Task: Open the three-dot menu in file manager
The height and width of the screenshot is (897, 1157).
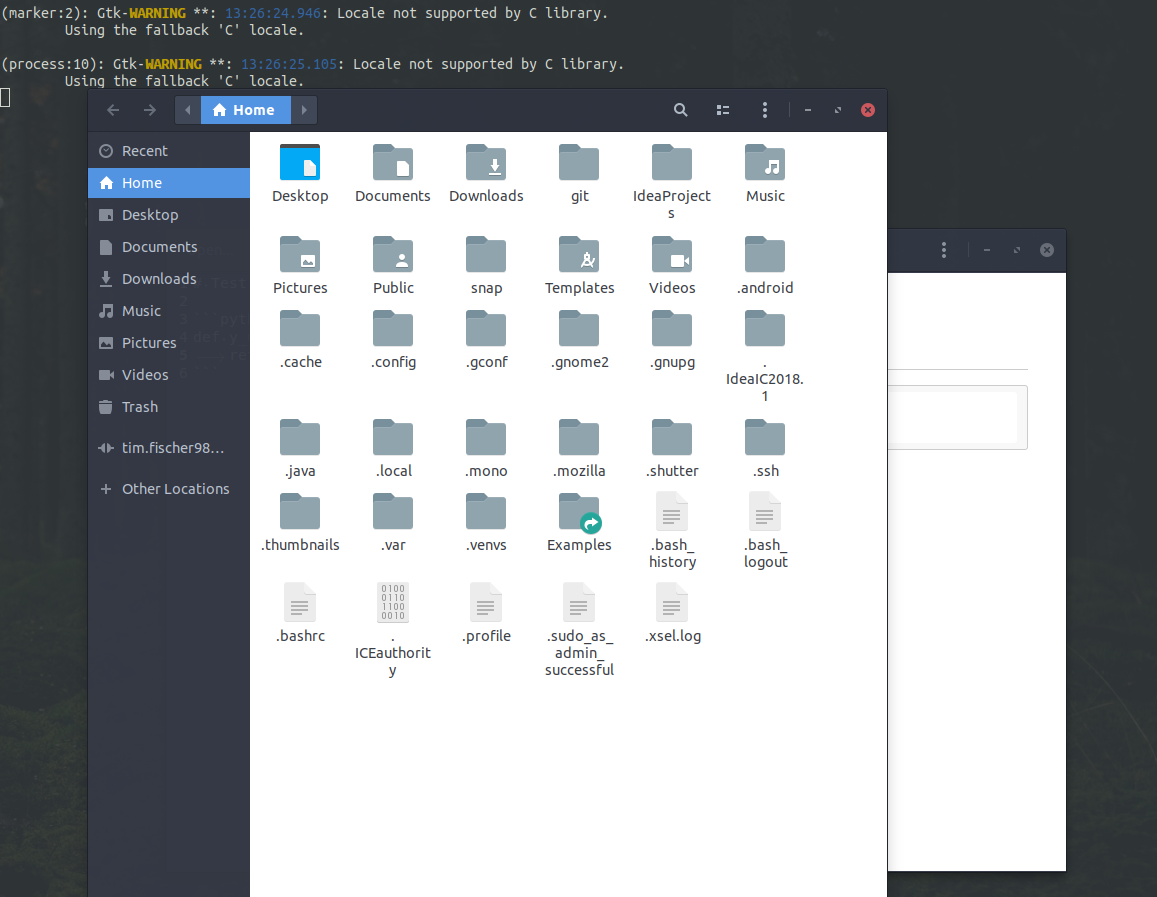Action: (x=764, y=110)
